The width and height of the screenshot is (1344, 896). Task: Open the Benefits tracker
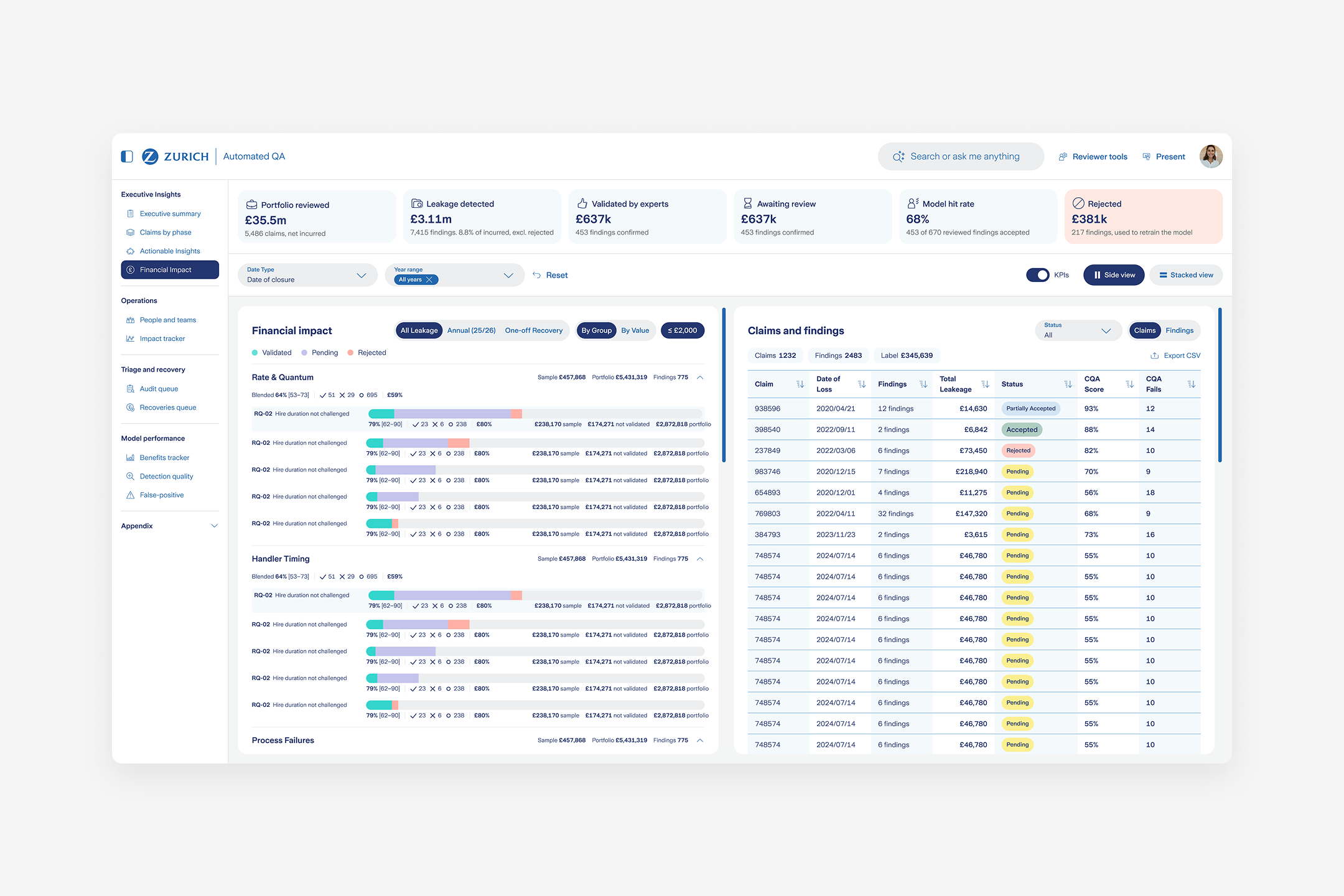click(164, 457)
